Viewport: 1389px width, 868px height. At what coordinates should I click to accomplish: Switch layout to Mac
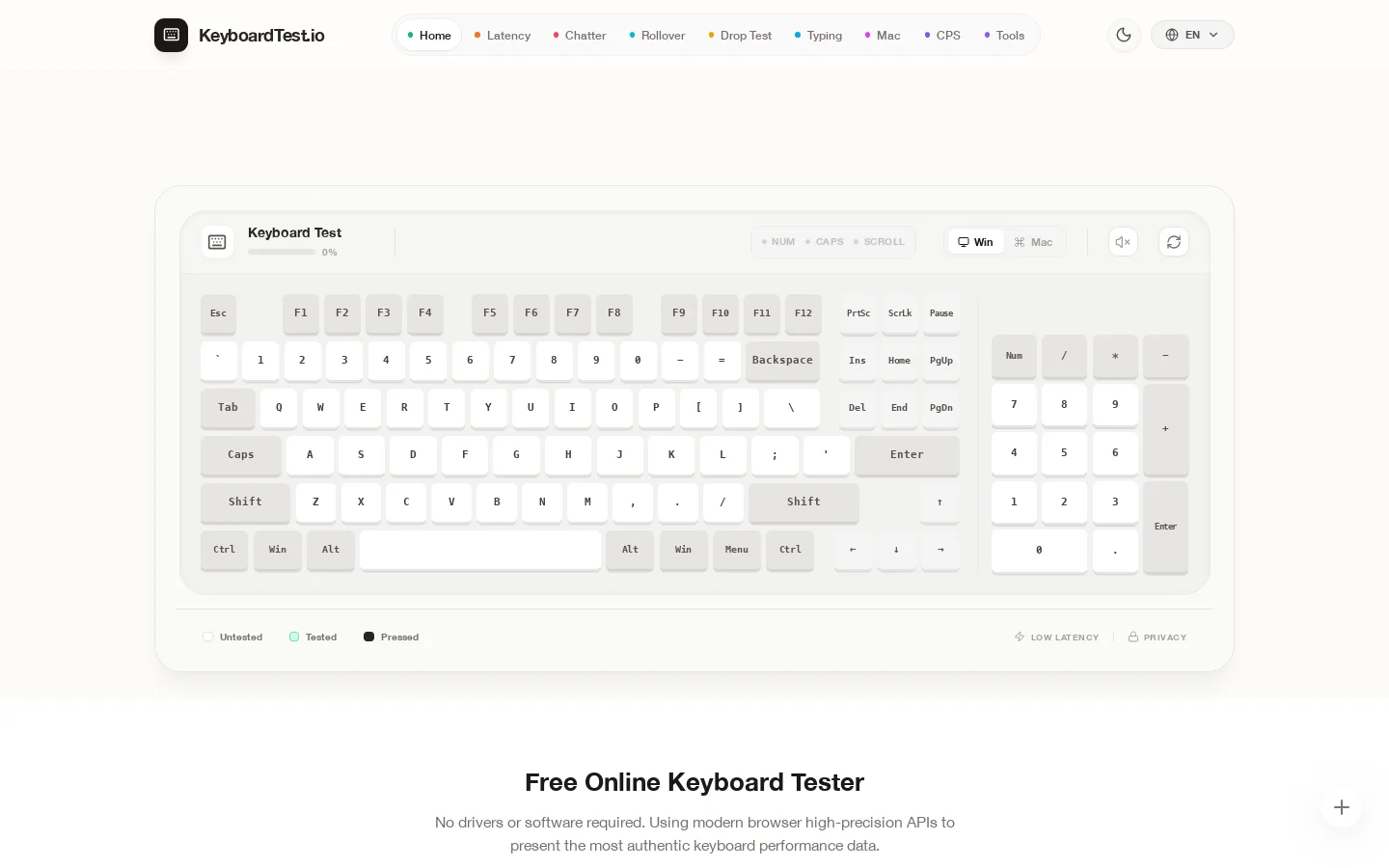[x=1033, y=242]
